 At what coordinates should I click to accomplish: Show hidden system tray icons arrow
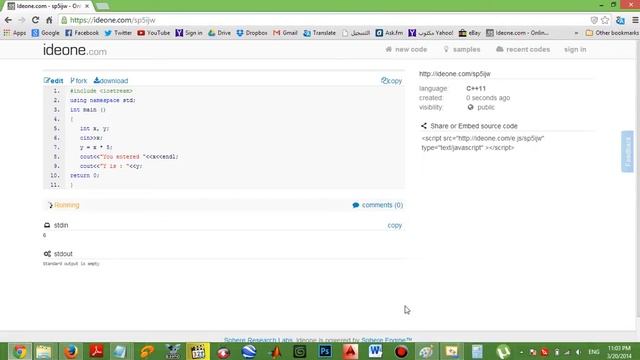(x=522, y=352)
